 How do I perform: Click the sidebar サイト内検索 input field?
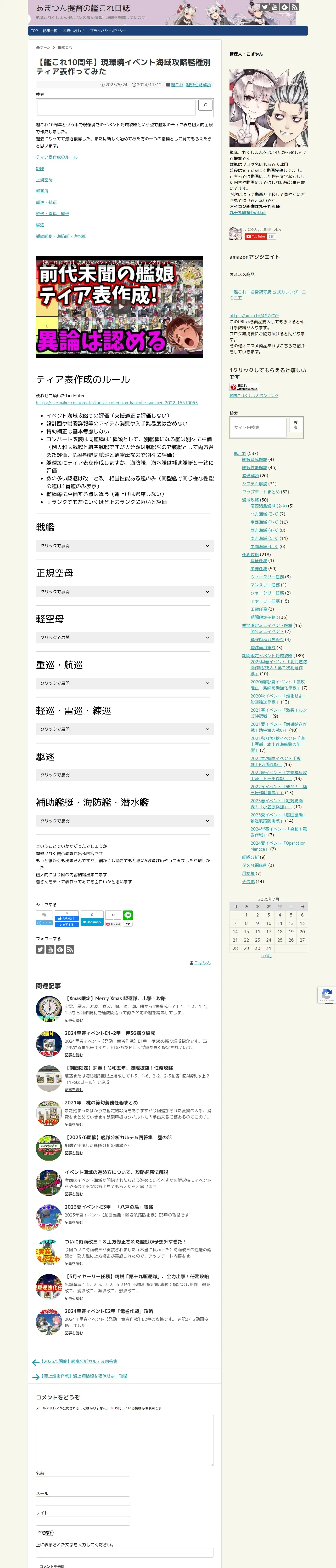(258, 427)
